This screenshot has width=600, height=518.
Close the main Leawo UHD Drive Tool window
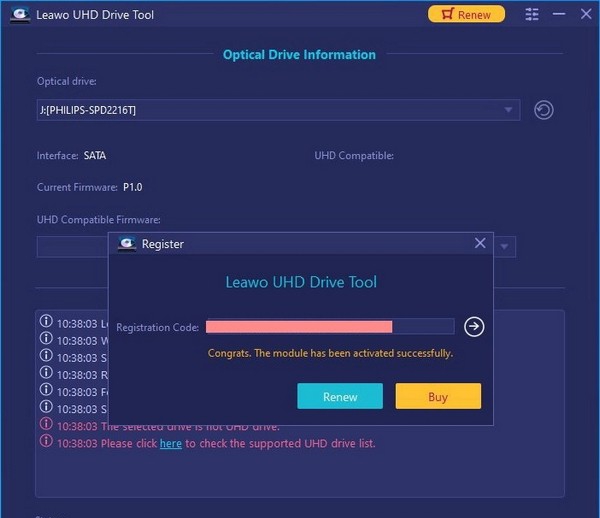(x=585, y=14)
